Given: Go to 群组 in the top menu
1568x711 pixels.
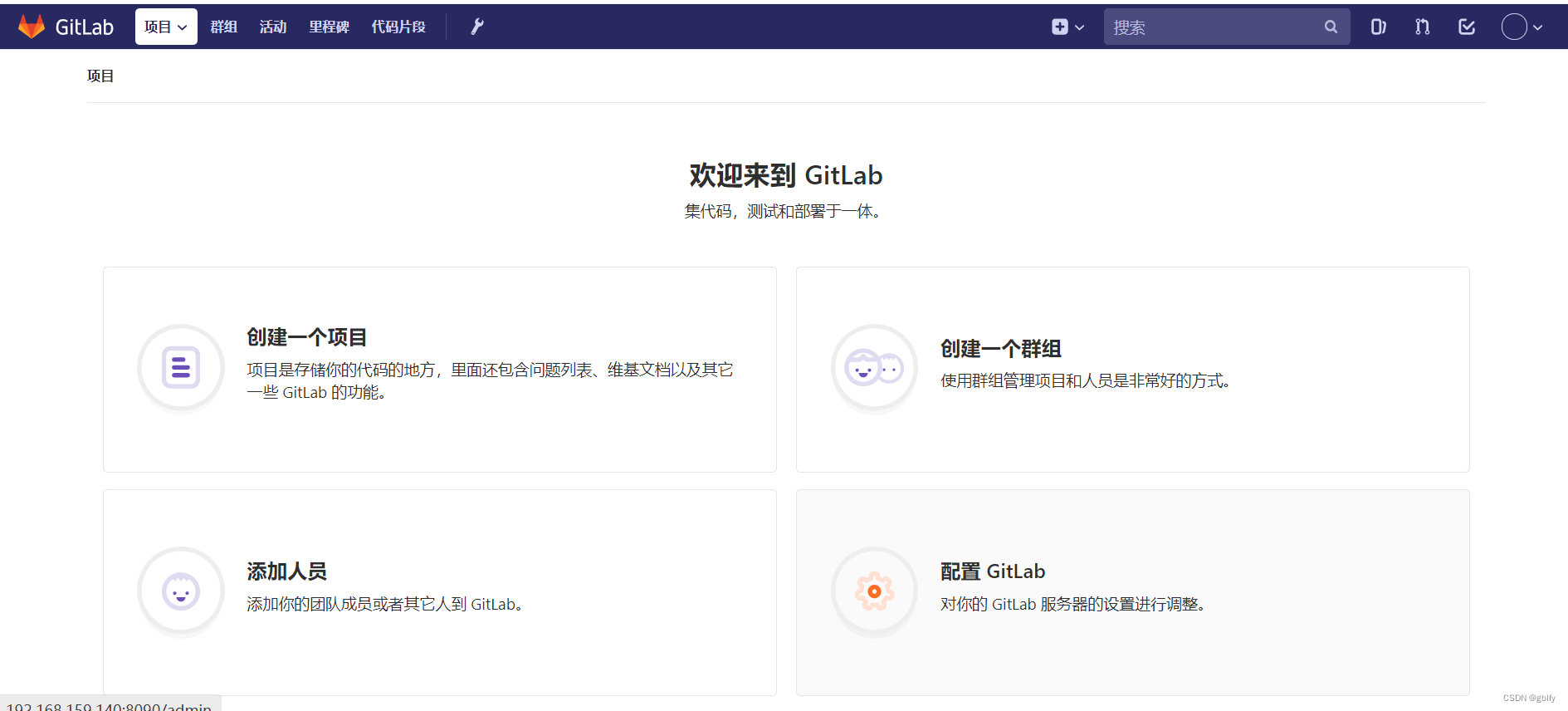Looking at the screenshot, I should pos(223,27).
